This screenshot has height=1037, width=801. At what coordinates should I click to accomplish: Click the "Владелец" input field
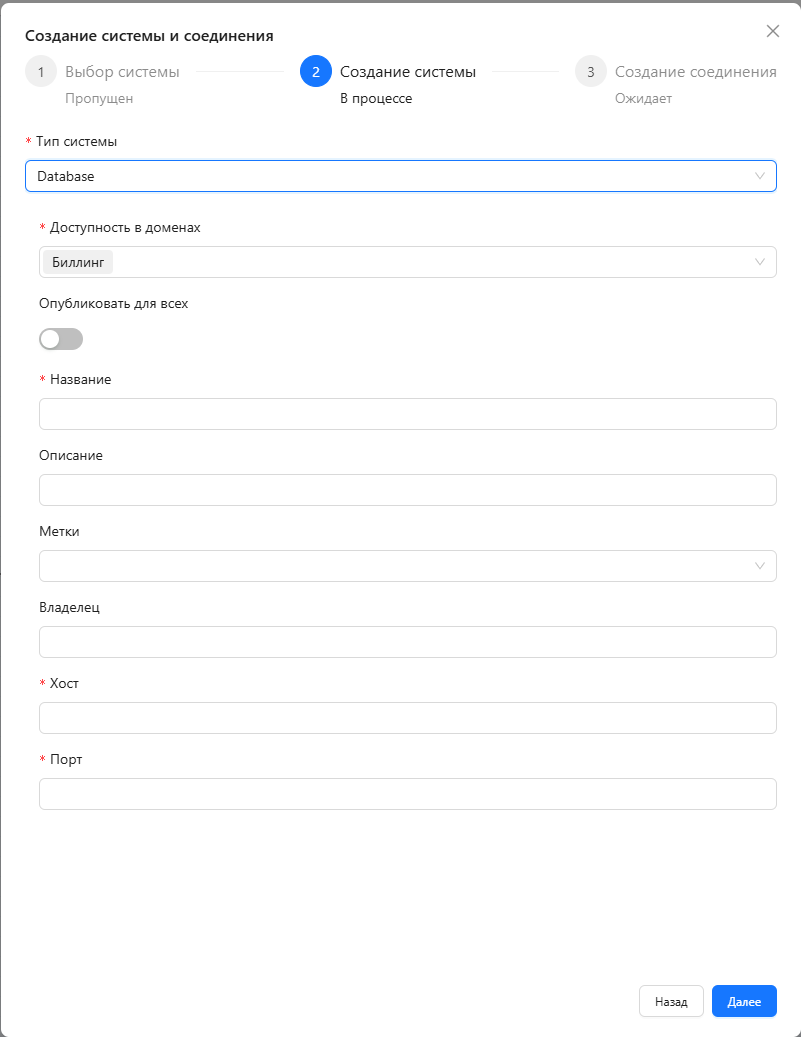coord(408,642)
